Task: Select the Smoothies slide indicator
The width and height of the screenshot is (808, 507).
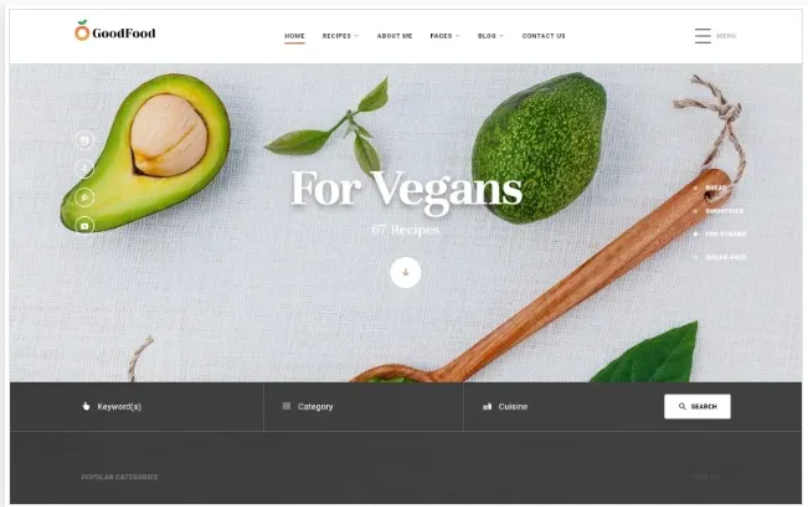Action: (719, 211)
